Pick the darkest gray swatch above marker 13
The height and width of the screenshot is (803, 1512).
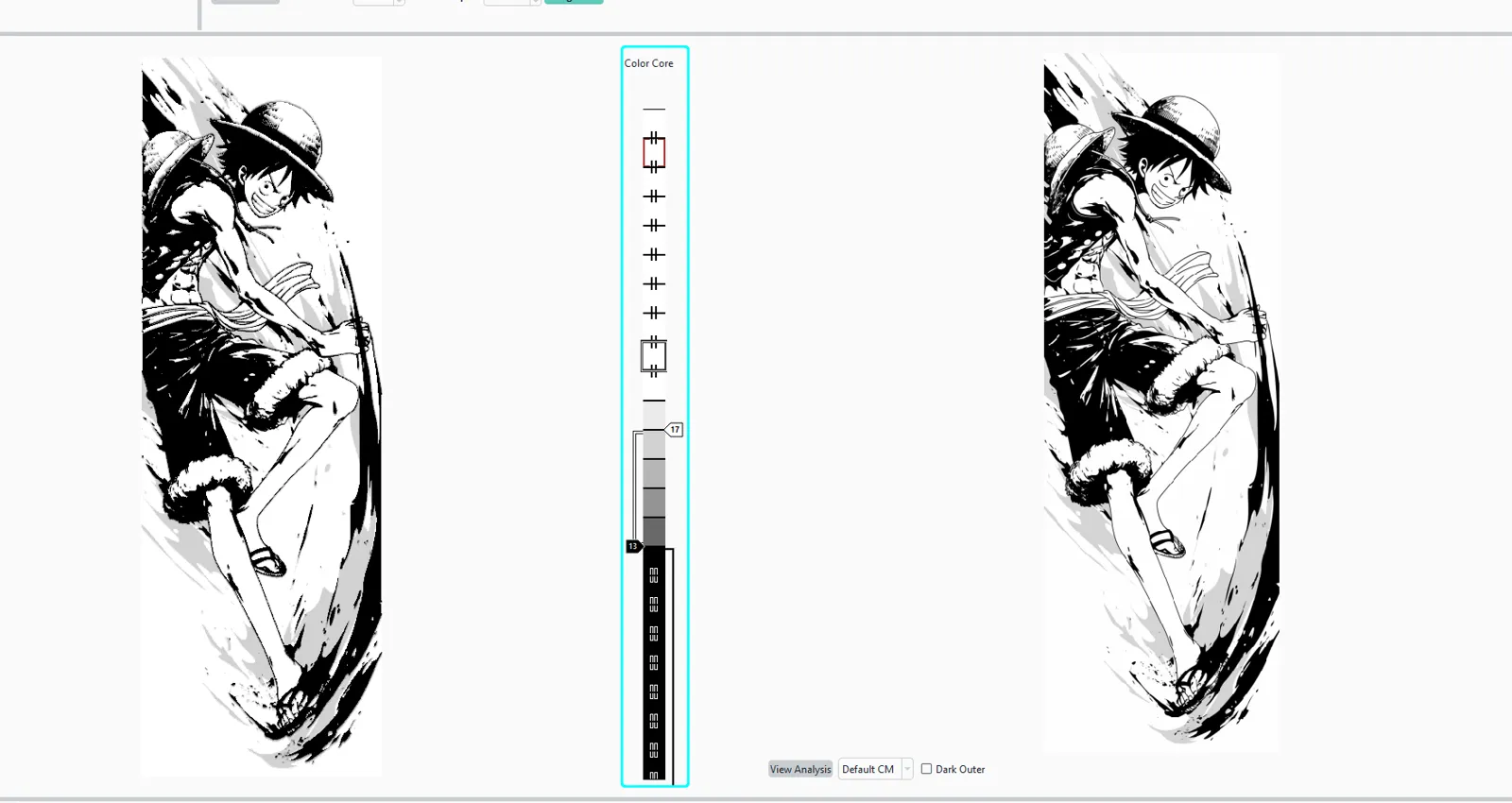[x=654, y=532]
